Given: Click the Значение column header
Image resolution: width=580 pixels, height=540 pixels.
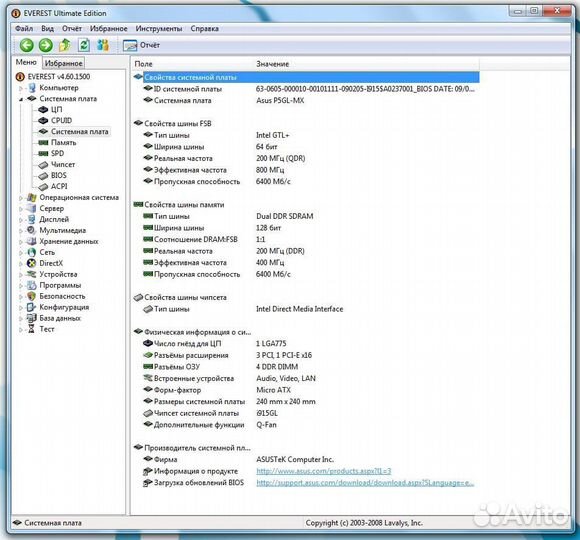Looking at the screenshot, I should 273,64.
